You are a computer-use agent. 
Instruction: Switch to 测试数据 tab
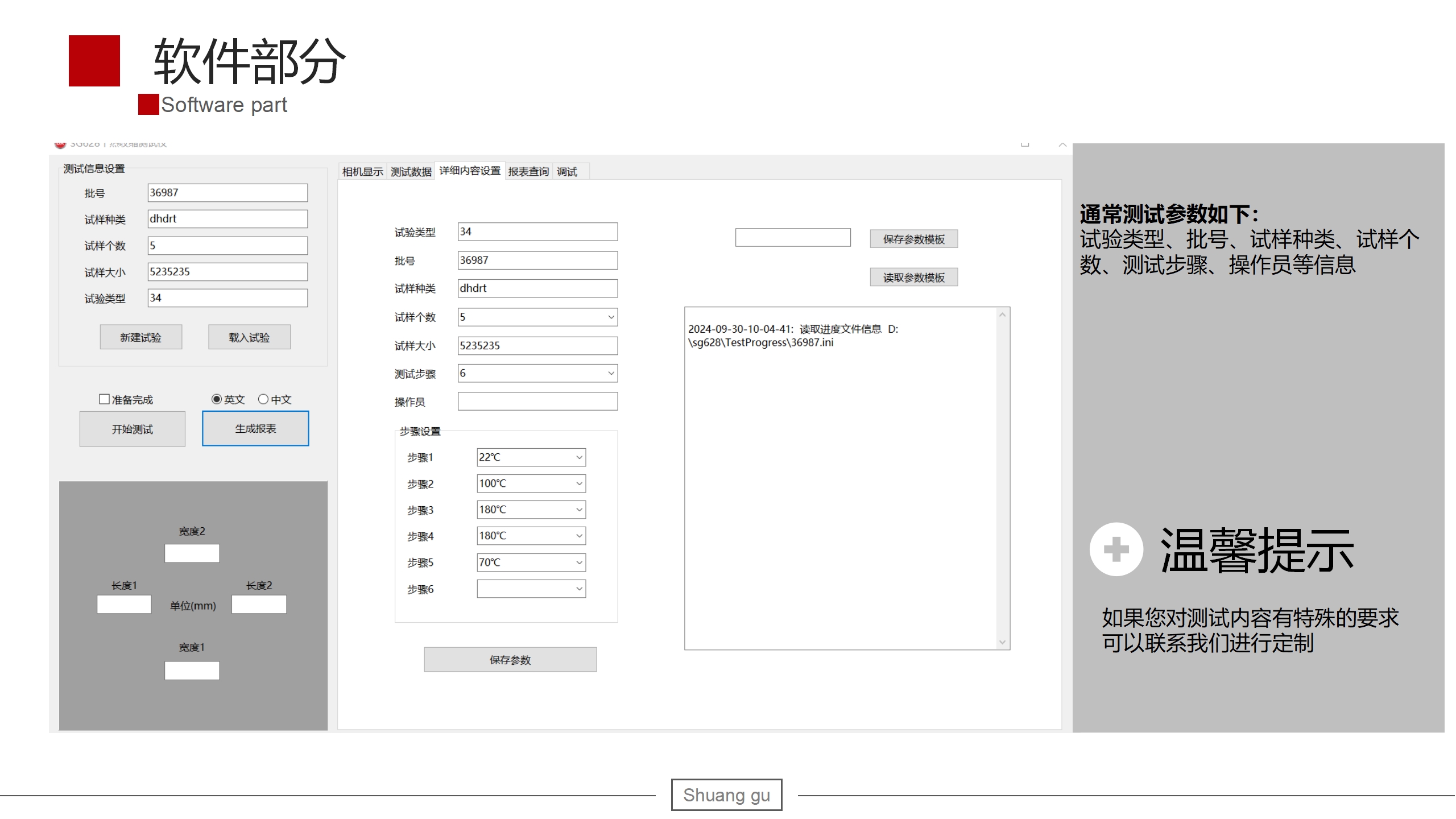[411, 172]
